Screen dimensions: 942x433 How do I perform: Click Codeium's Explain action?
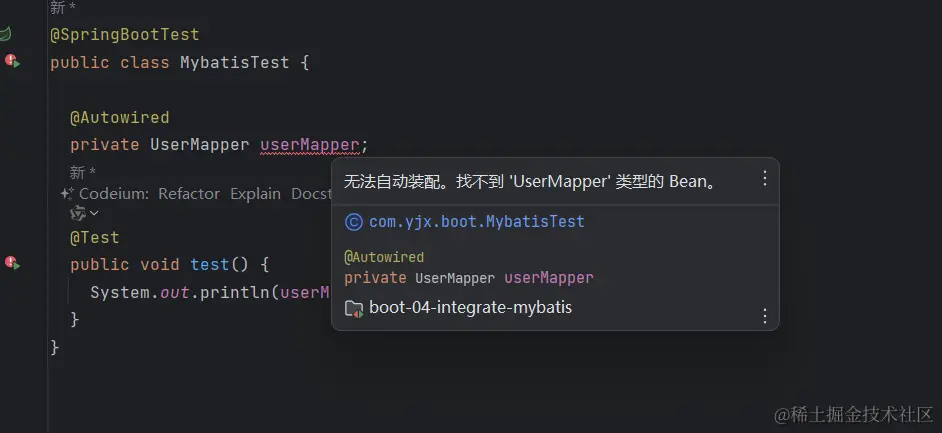click(x=256, y=194)
